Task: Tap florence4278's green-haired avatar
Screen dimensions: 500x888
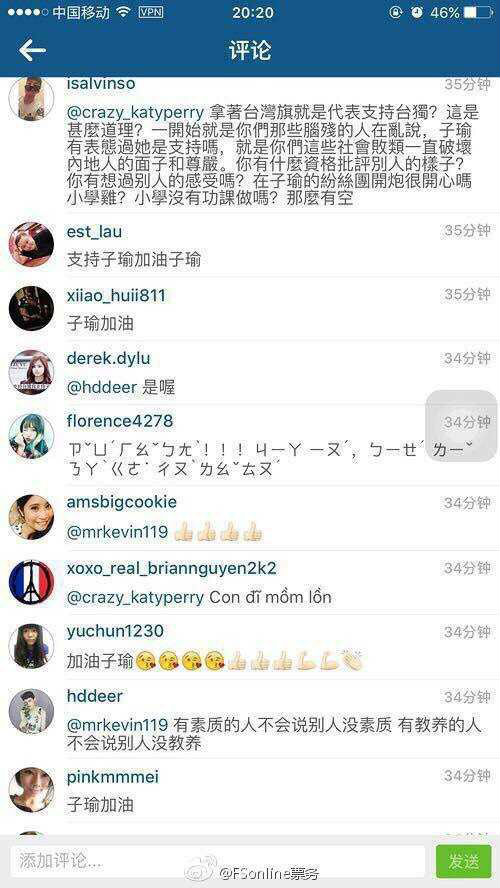Action: point(31,437)
